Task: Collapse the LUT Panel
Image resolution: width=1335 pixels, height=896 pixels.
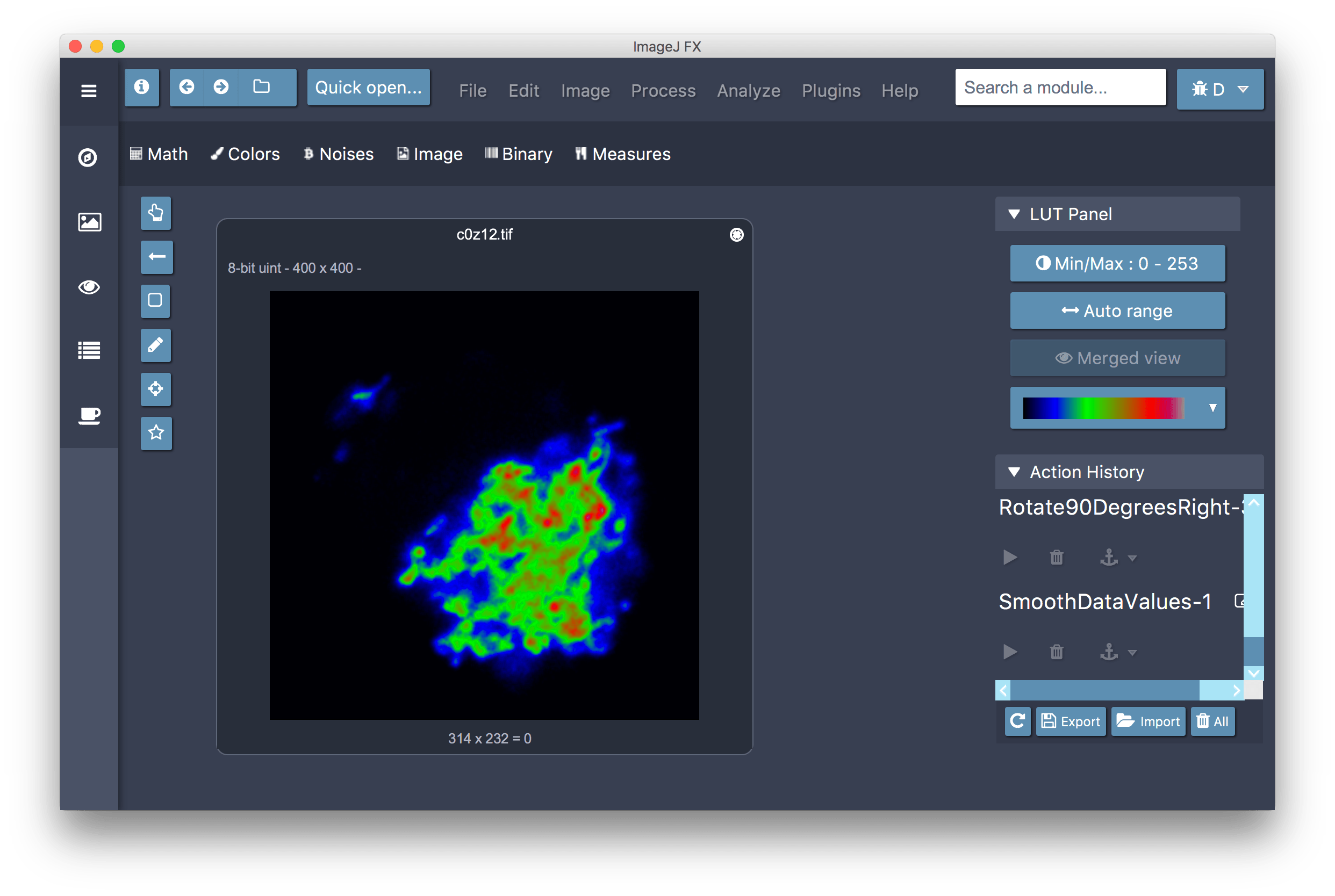Action: coord(1014,214)
